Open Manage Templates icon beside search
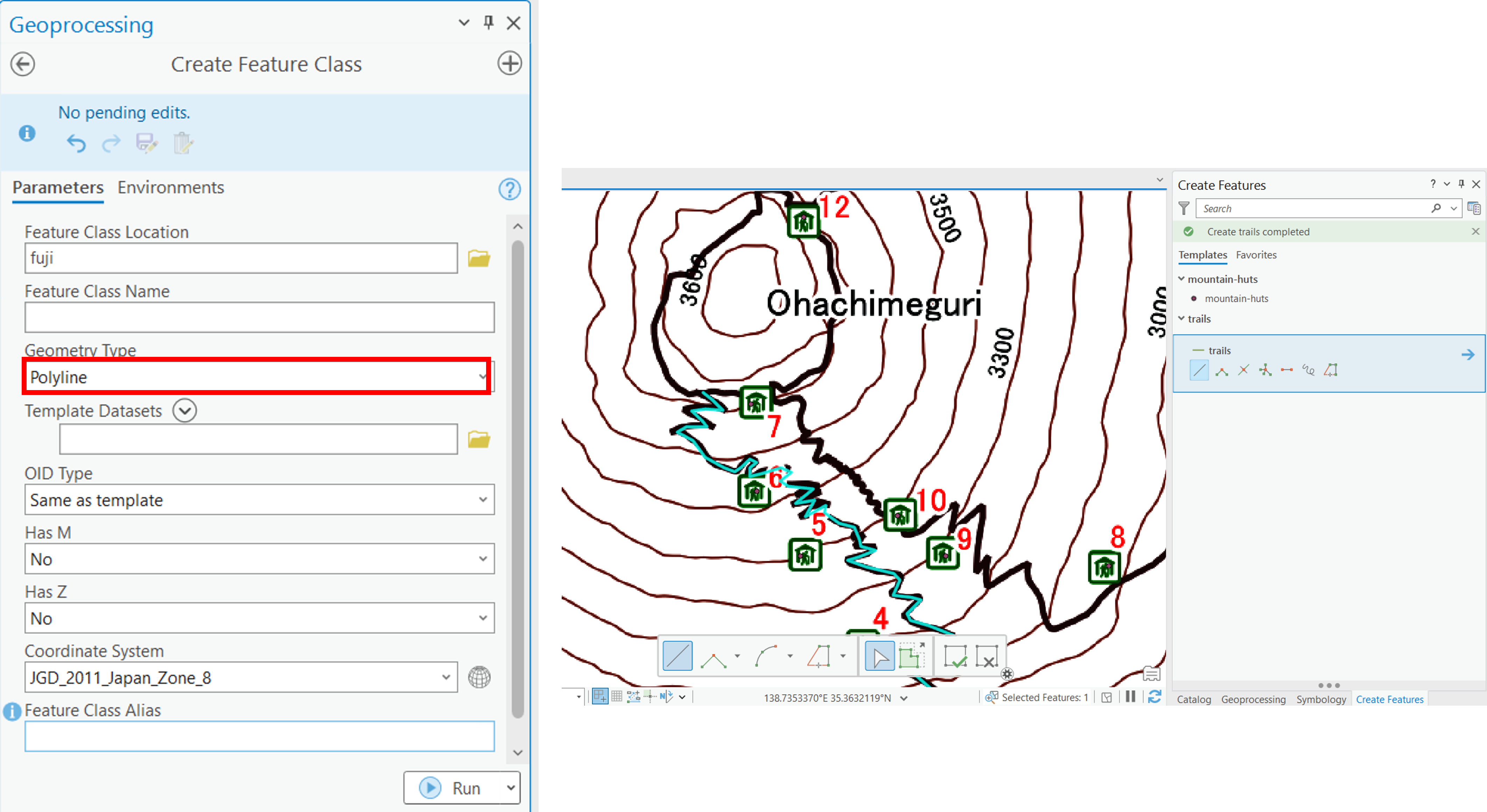 pos(1474,209)
